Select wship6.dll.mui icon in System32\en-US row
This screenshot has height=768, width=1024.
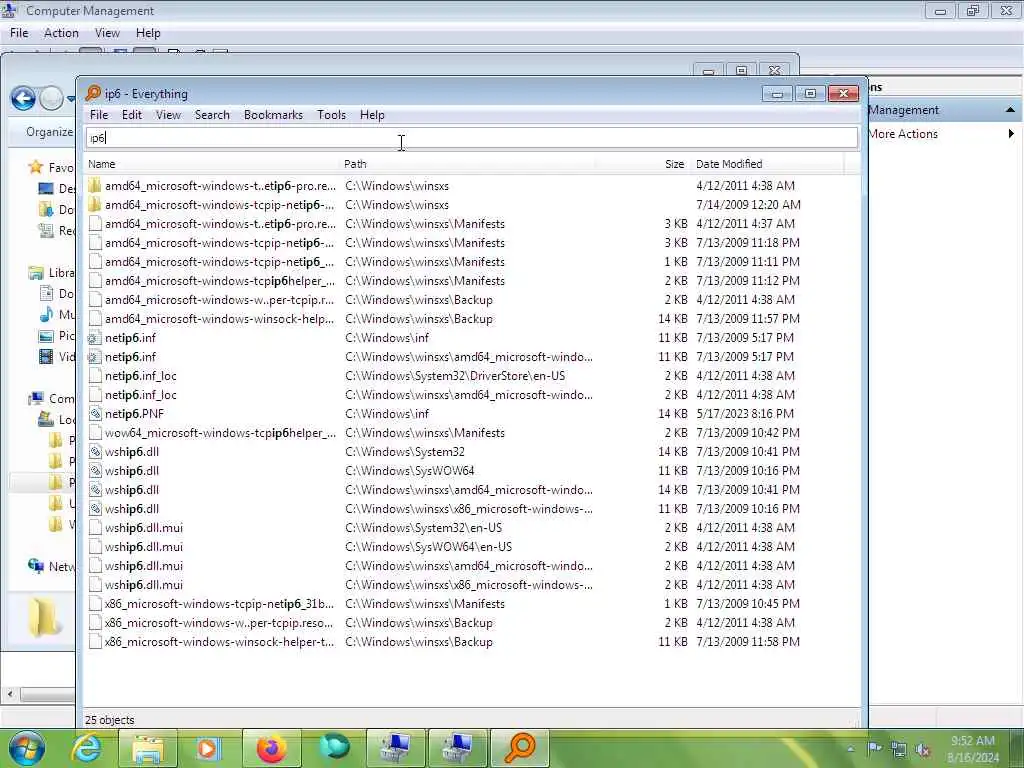(x=95, y=527)
